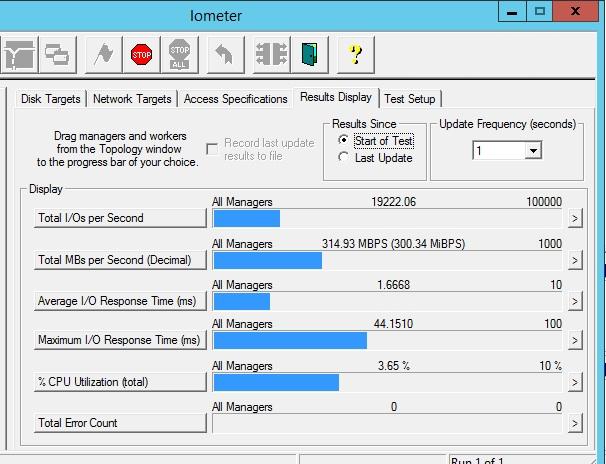Expand details arrow for Total MBs per Second
The height and width of the screenshot is (464, 606).
tap(575, 260)
